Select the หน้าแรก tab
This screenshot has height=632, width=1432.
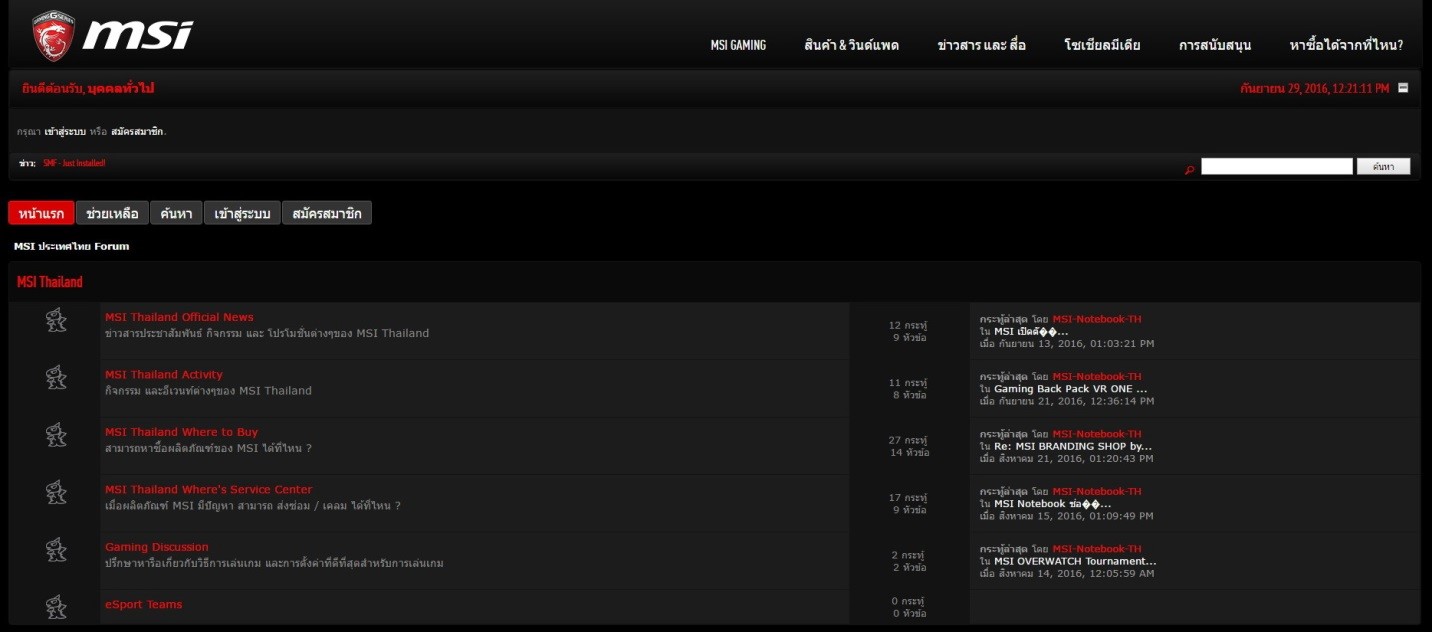click(x=41, y=213)
